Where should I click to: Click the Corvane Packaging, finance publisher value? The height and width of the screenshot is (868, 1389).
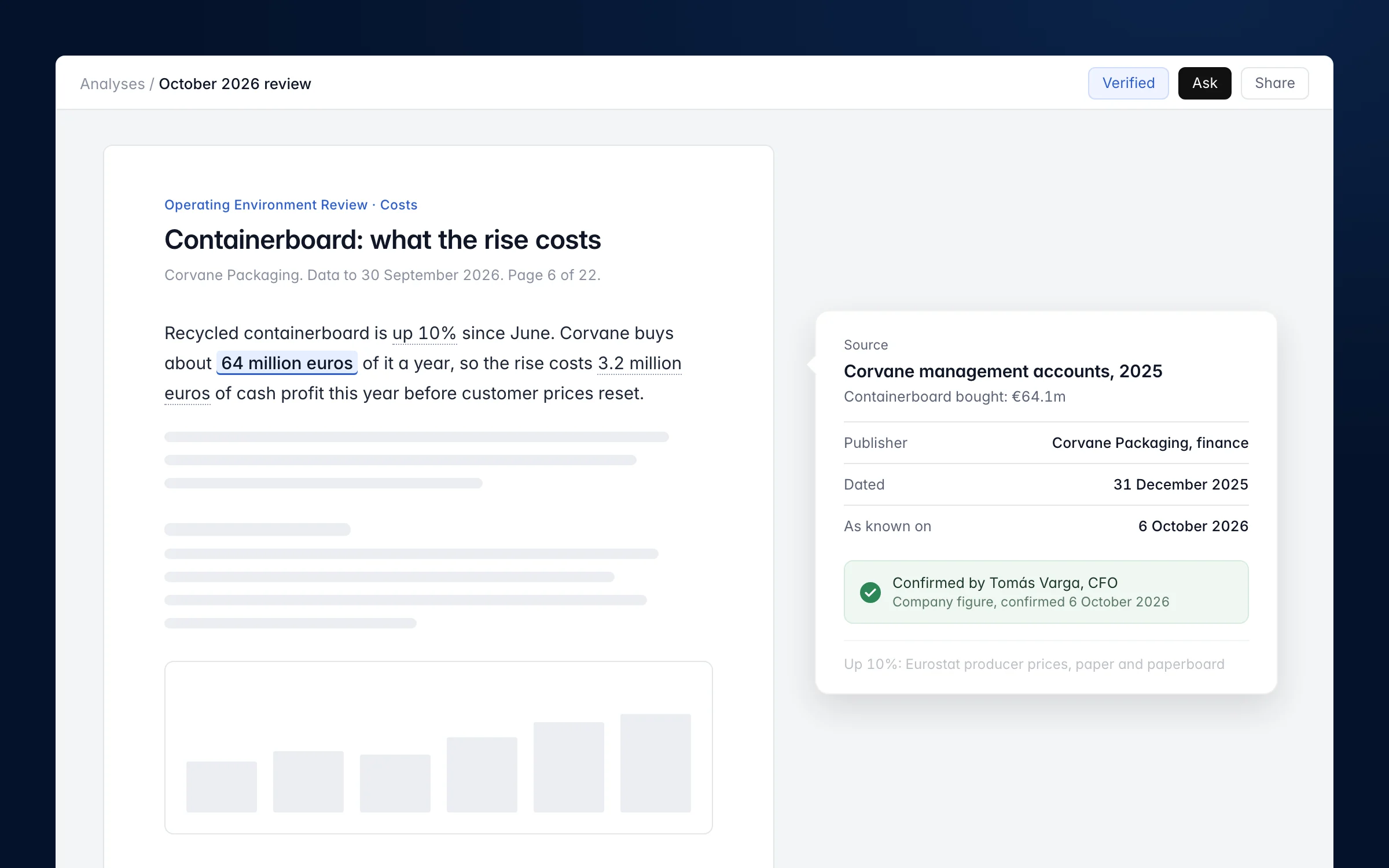click(1150, 443)
